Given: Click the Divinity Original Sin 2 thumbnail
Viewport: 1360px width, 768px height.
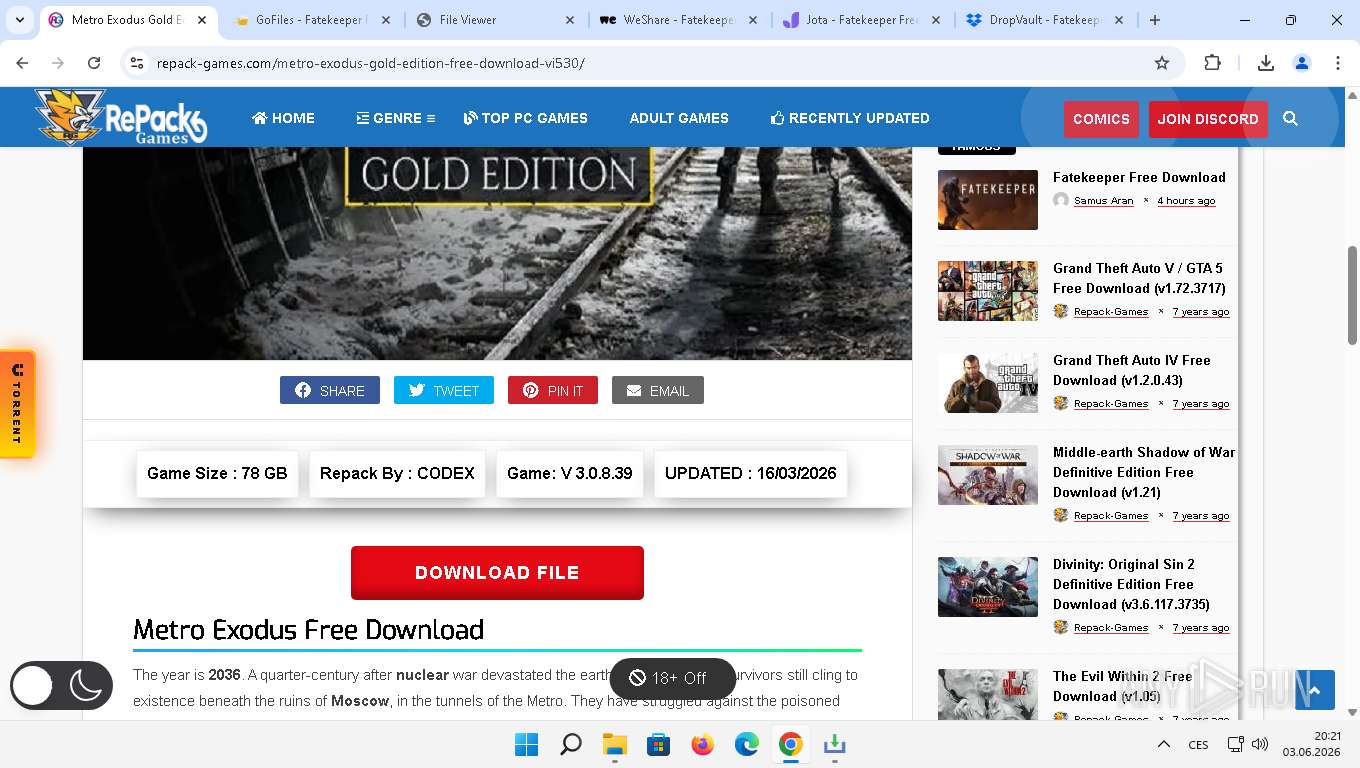Looking at the screenshot, I should (x=988, y=587).
